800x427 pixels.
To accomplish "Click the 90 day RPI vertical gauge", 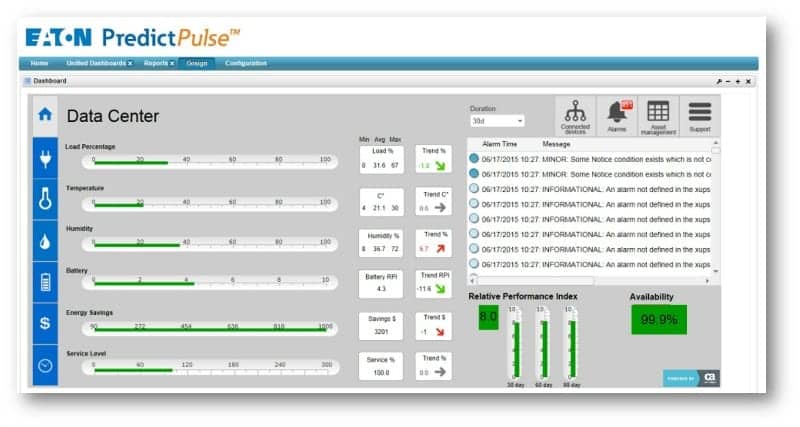I will pyautogui.click(x=572, y=343).
